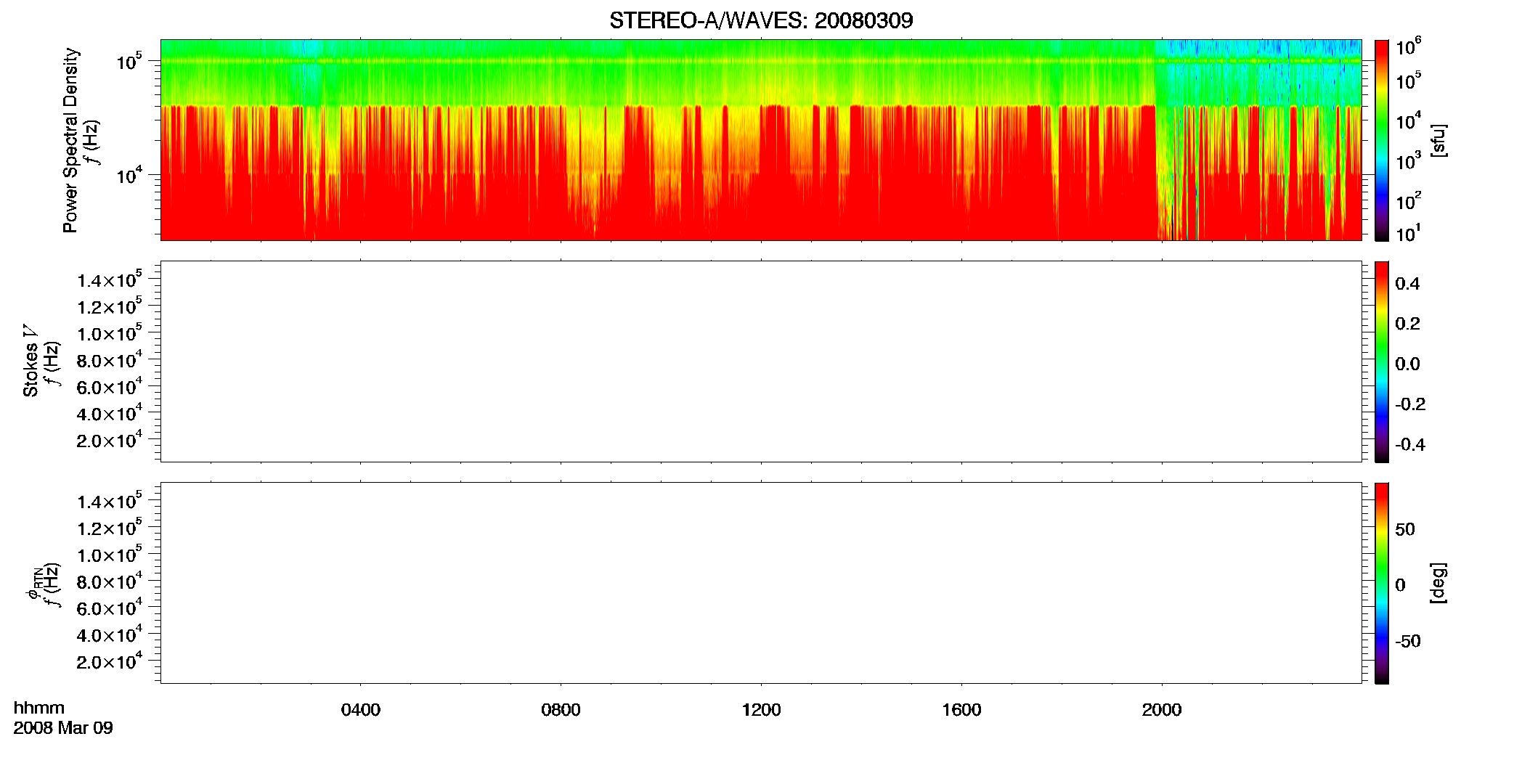Click the 1200 time tick label
Viewport: 1522px width, 784px height.
(x=761, y=710)
